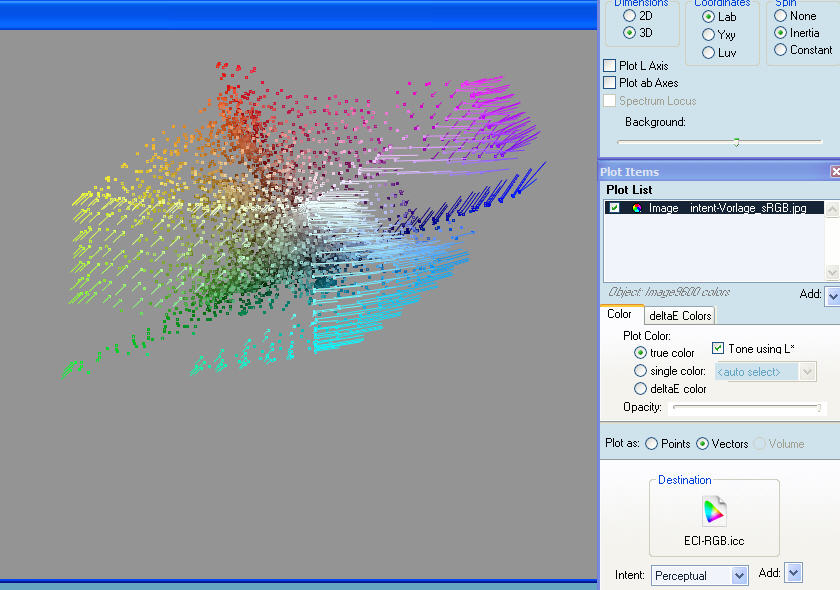Select the 2D dimensions radio button
This screenshot has width=840, height=590.
(x=629, y=16)
